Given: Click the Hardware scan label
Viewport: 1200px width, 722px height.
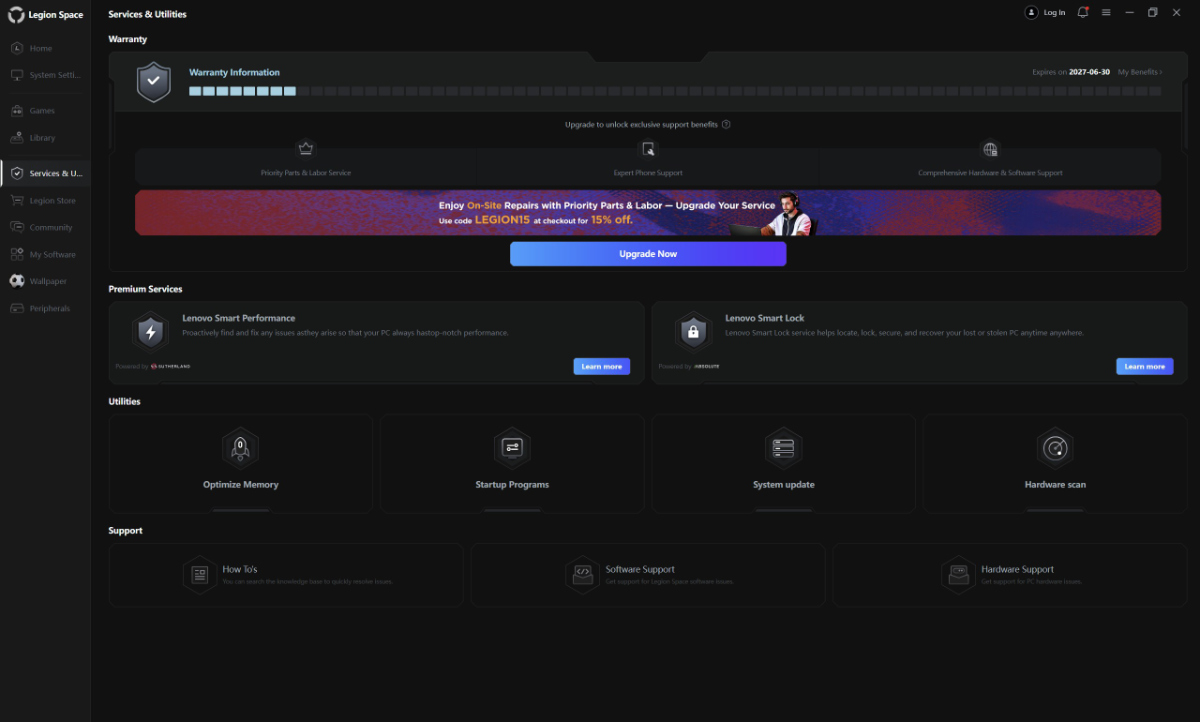Looking at the screenshot, I should pos(1055,485).
